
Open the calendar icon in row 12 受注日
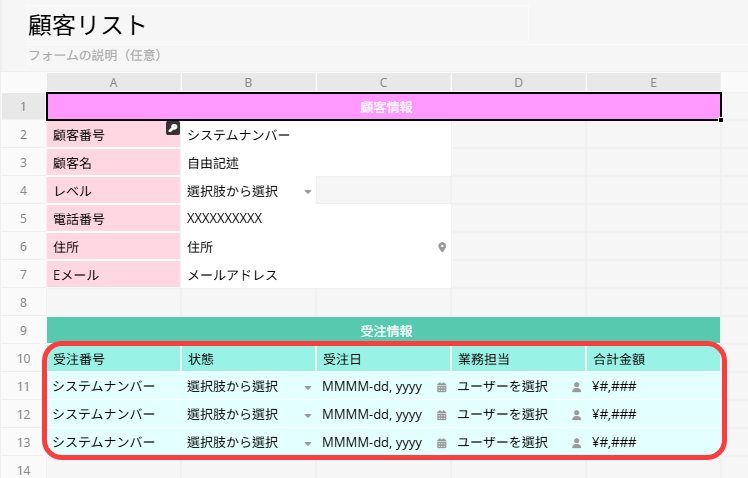pyautogui.click(x=441, y=415)
